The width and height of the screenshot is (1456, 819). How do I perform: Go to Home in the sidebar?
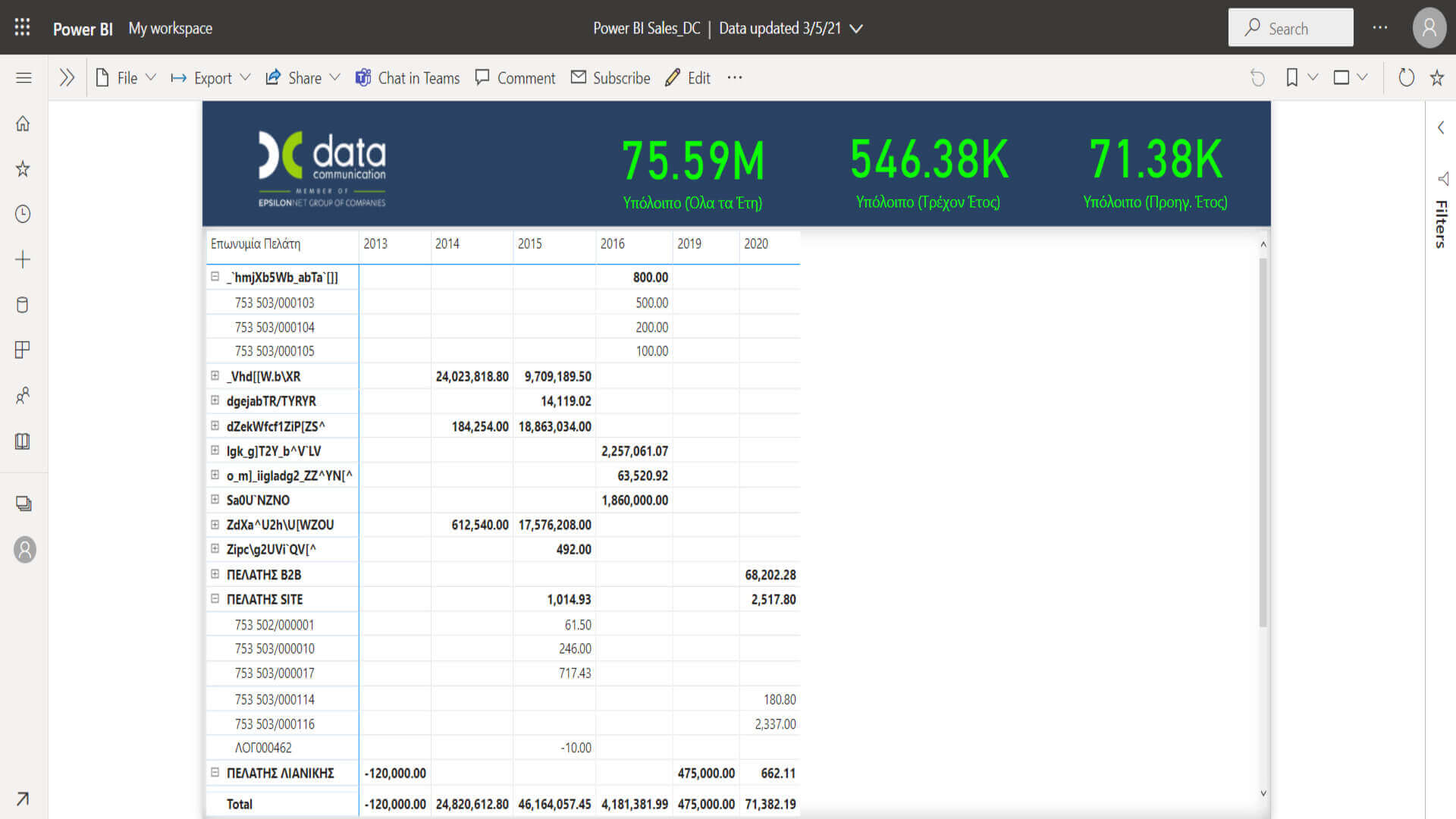coord(23,124)
